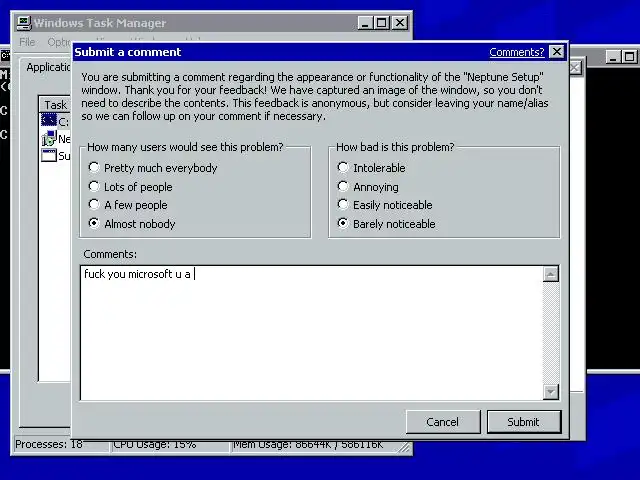Switch to Applications tab in Task Manager
640x480 pixels.
(48, 67)
